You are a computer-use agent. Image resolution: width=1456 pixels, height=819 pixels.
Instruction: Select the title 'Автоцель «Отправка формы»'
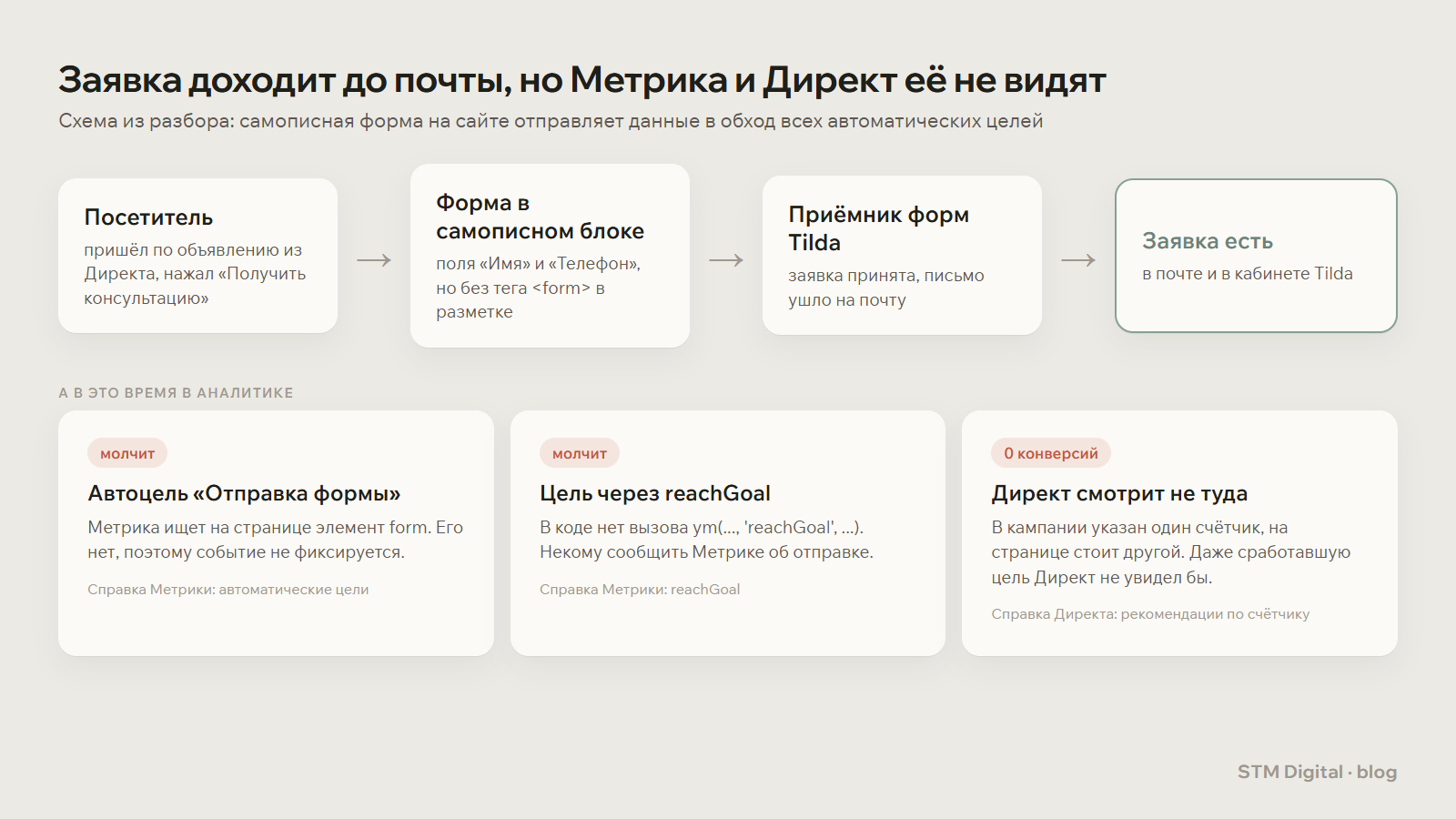[x=244, y=493]
